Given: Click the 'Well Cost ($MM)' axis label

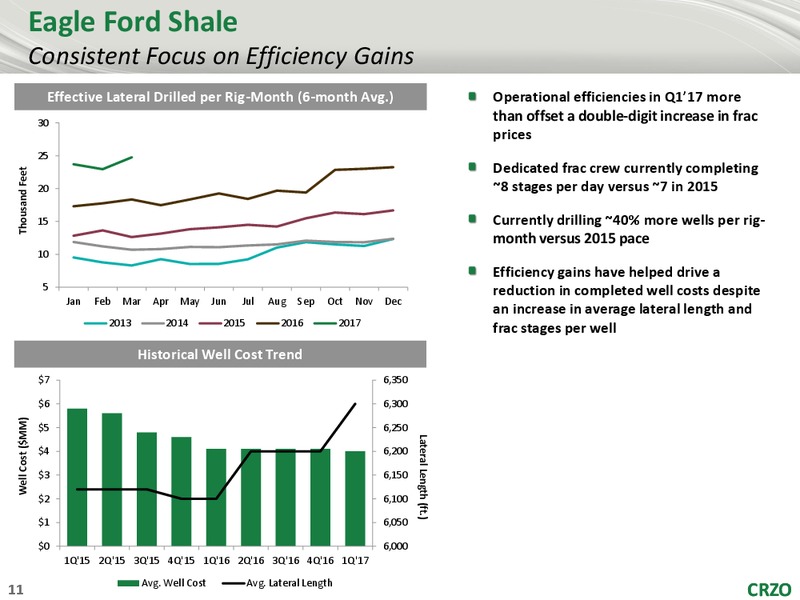Looking at the screenshot, I should tap(22, 456).
